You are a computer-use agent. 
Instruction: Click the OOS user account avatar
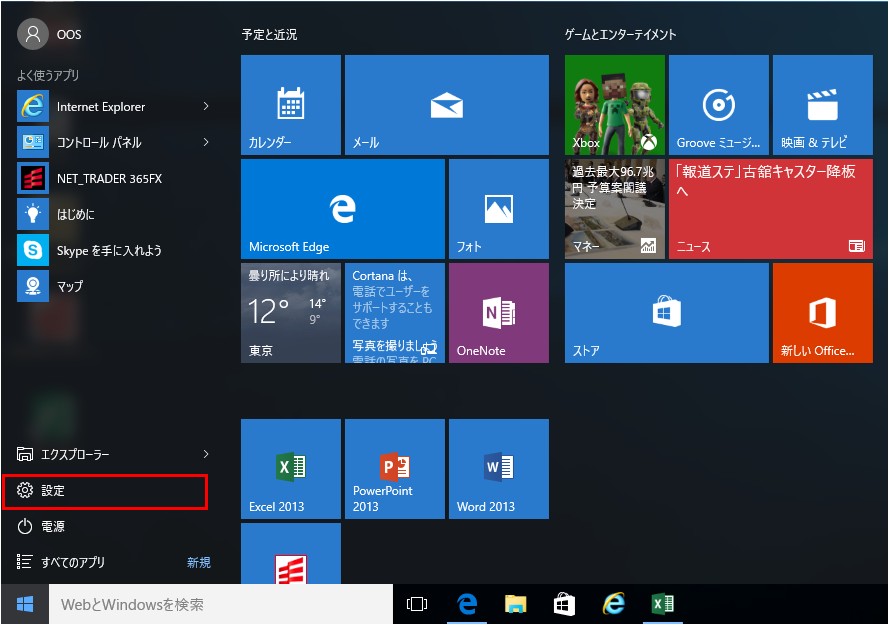[x=33, y=34]
